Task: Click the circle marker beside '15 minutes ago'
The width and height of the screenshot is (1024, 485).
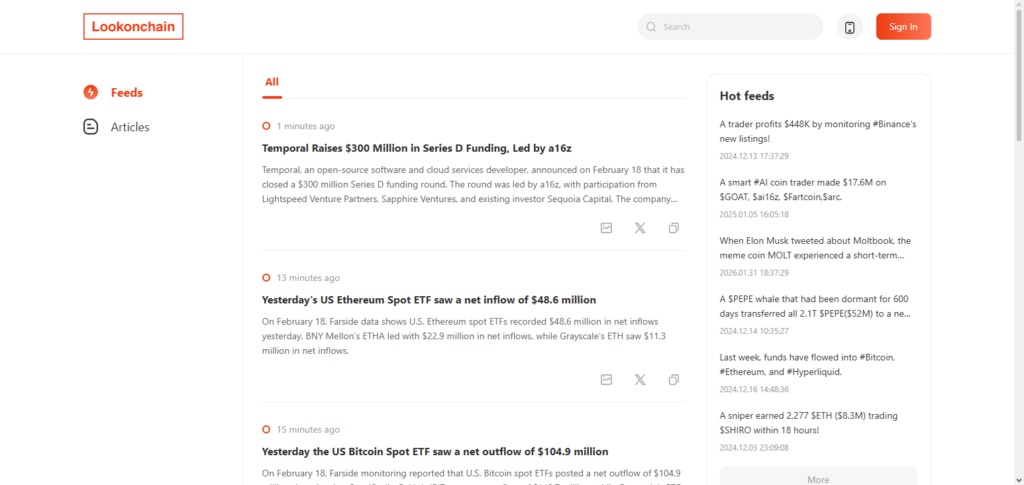Action: [x=266, y=430]
